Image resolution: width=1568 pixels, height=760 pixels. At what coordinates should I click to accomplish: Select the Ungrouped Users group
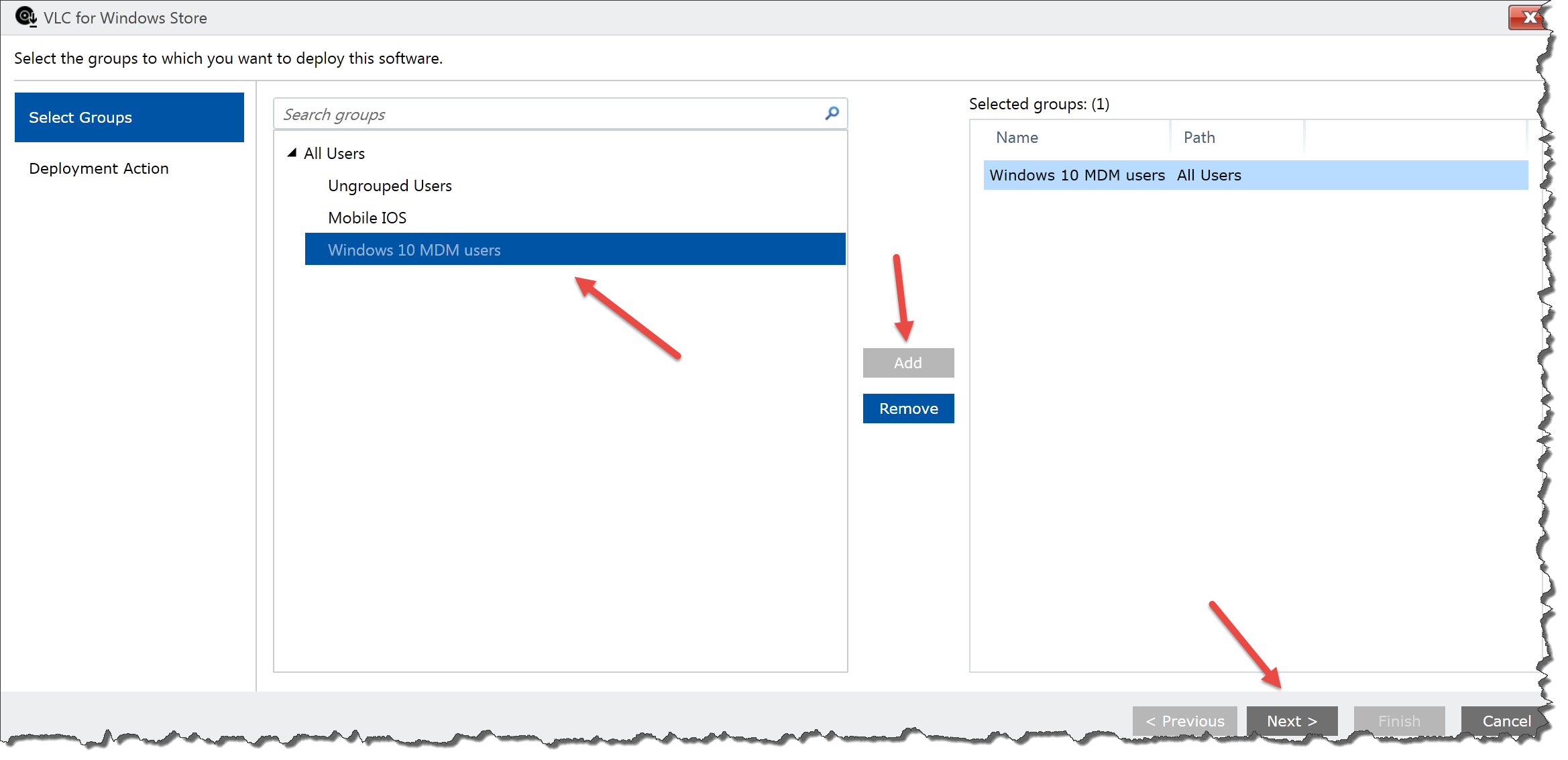click(389, 185)
